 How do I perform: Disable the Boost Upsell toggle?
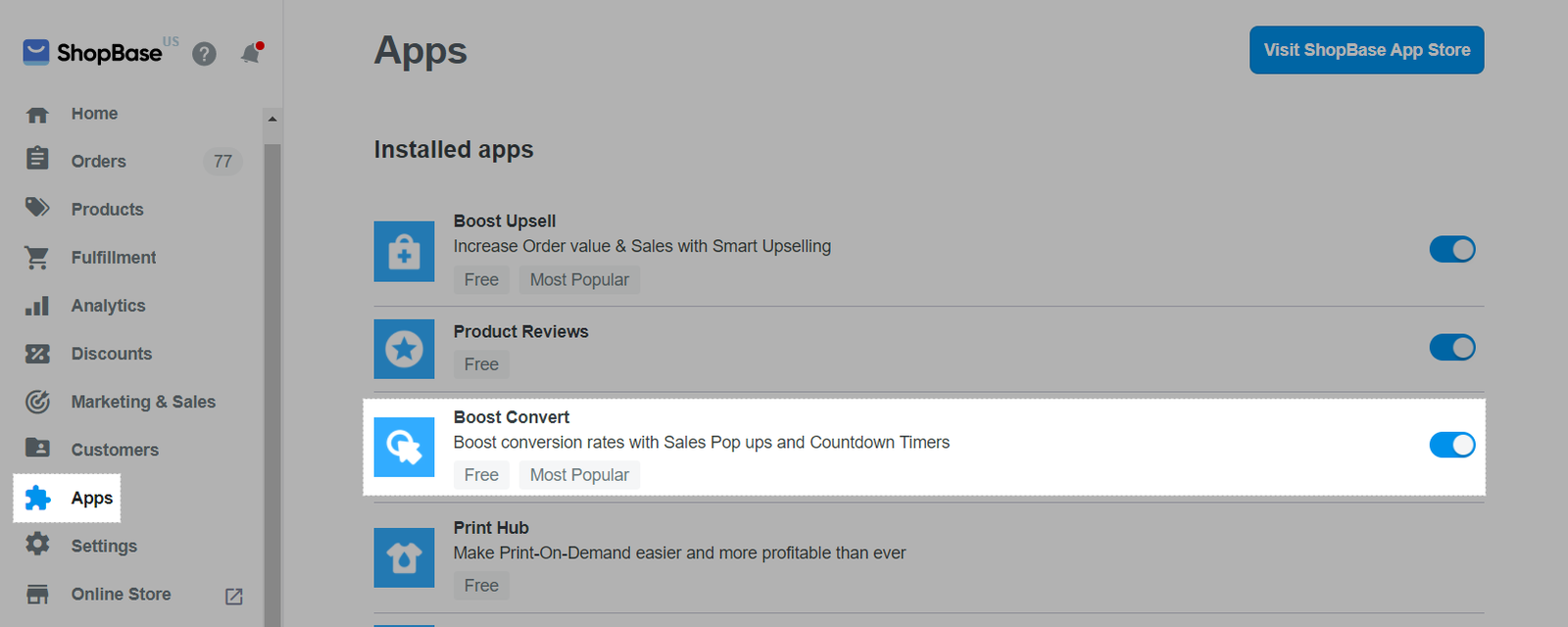point(1451,250)
